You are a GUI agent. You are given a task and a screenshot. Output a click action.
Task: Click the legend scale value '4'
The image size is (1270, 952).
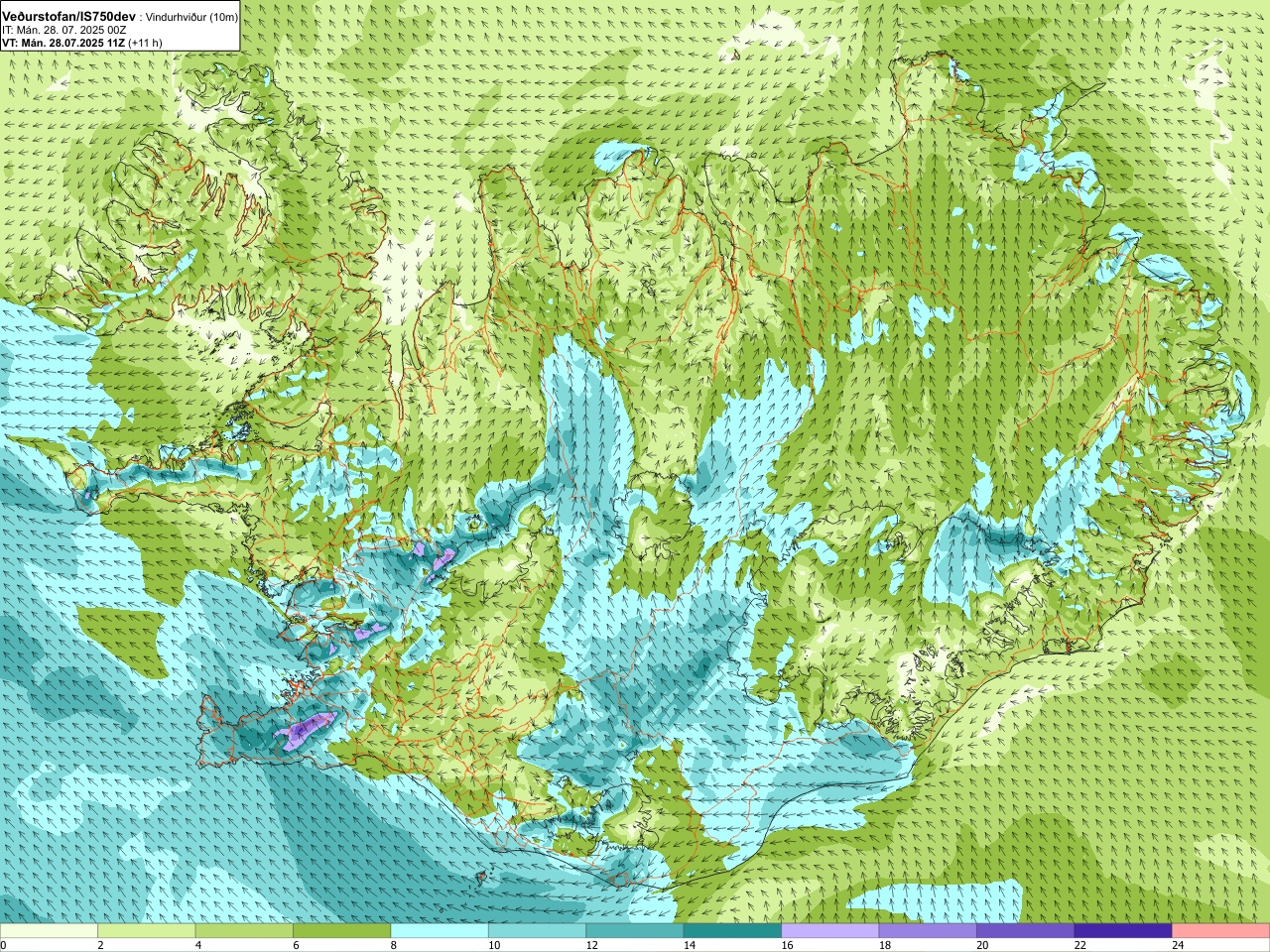[198, 945]
